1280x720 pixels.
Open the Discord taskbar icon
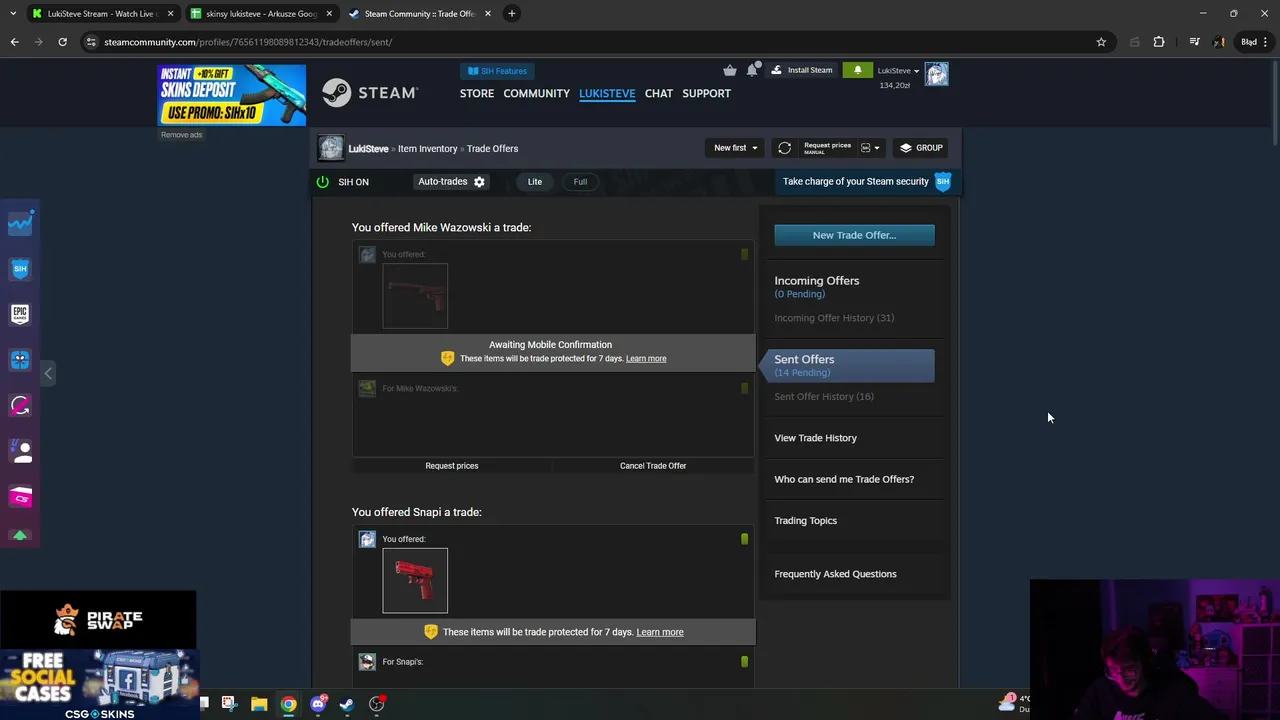(x=318, y=704)
